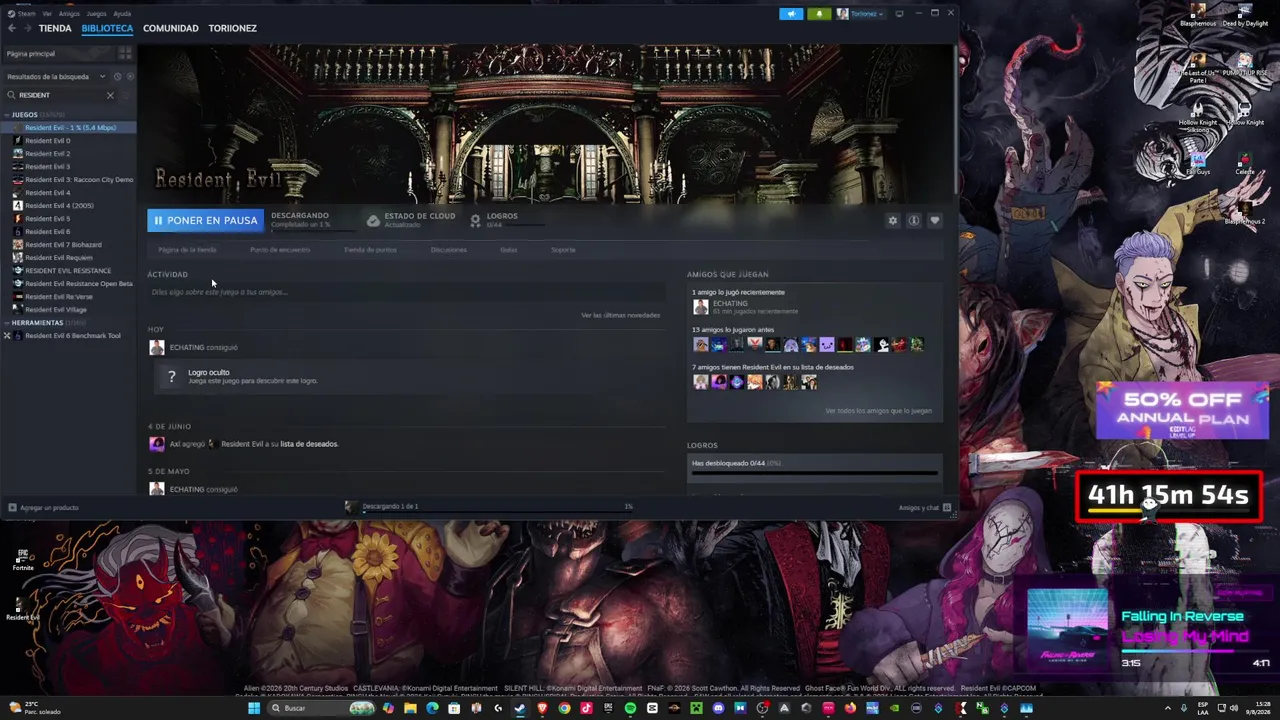The width and height of the screenshot is (1280, 720).
Task: Open advanced search filter options
Action: coord(127,95)
